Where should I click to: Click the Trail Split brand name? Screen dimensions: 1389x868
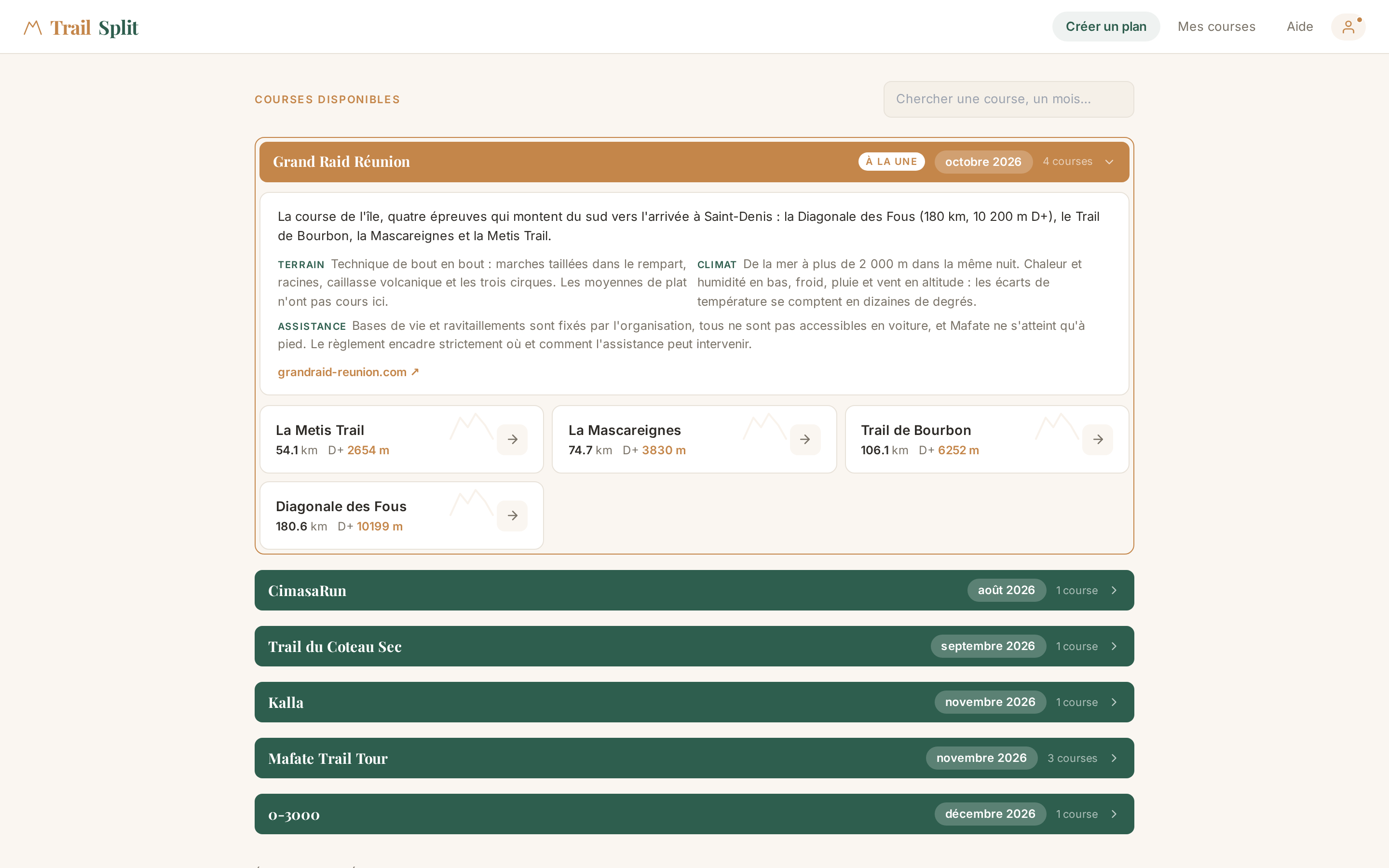pos(94,27)
